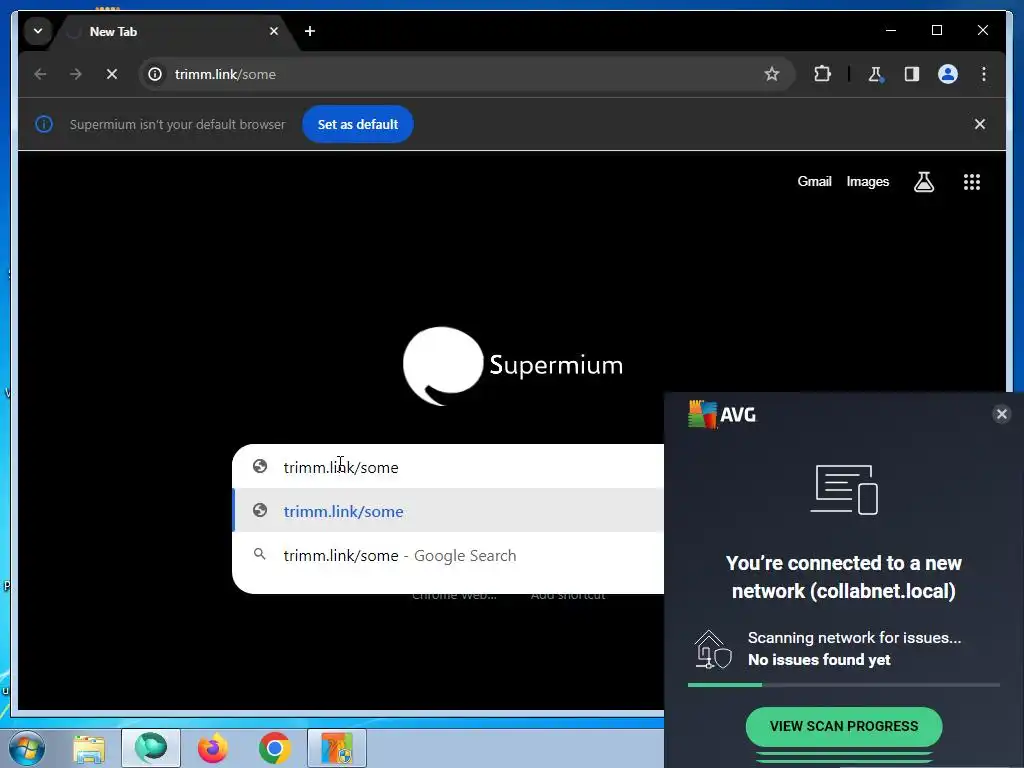Open the tab search dropdown arrow
The height and width of the screenshot is (768, 1024).
coord(38,31)
